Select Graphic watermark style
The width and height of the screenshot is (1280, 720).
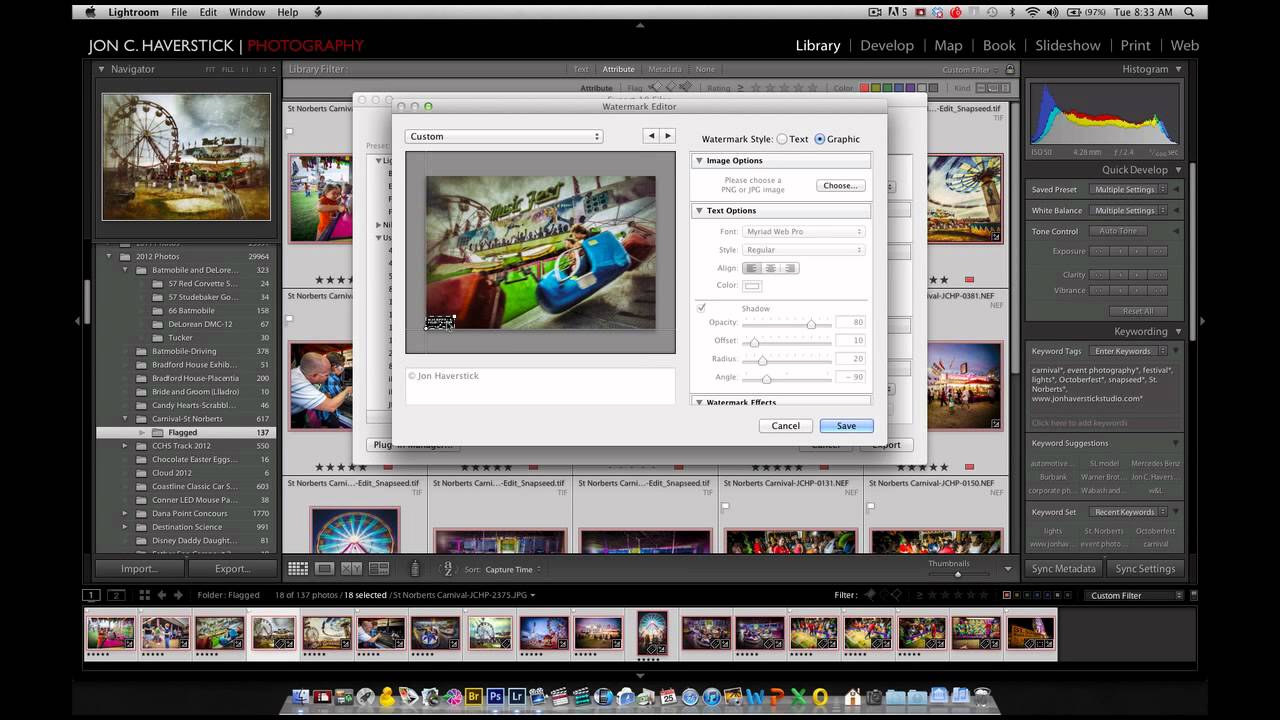coord(820,139)
